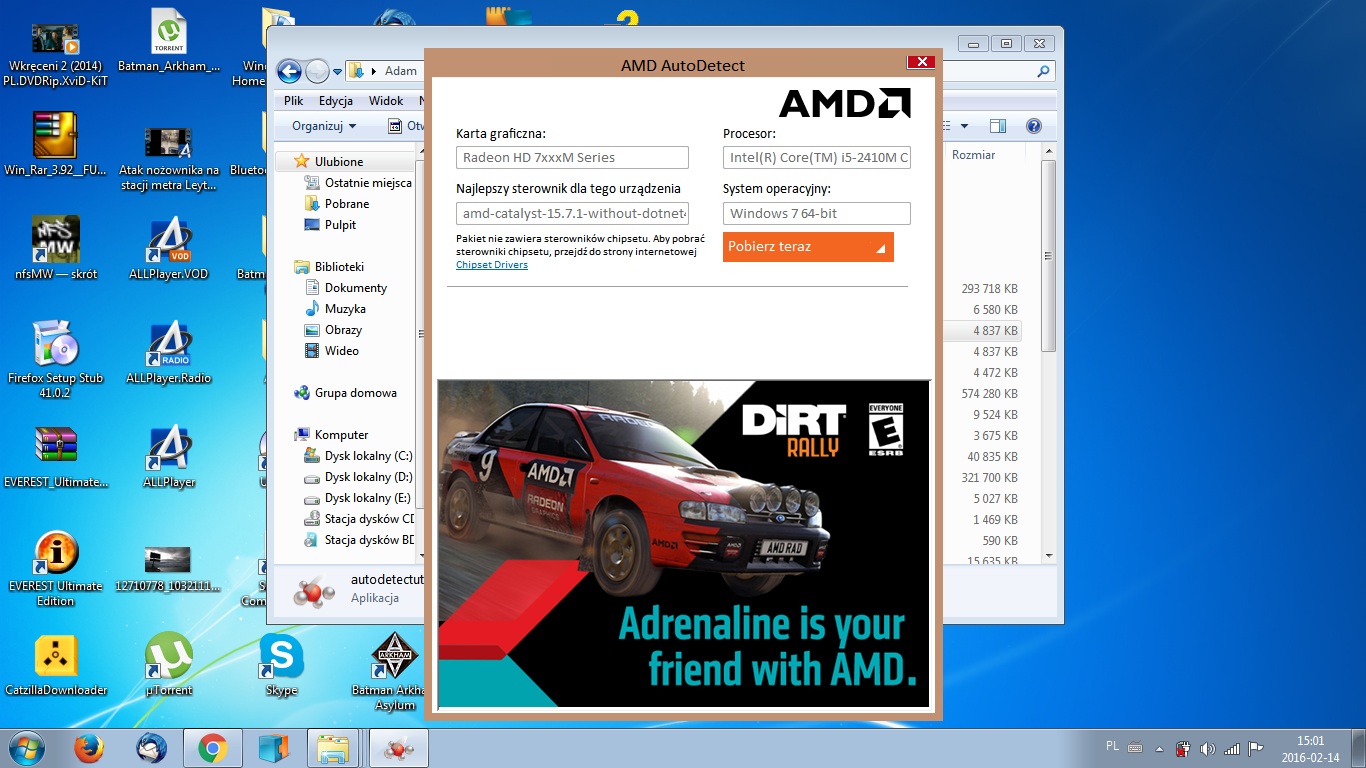This screenshot has width=1366, height=768.
Task: Open the Action Center flag tray icon
Action: pos(1256,748)
